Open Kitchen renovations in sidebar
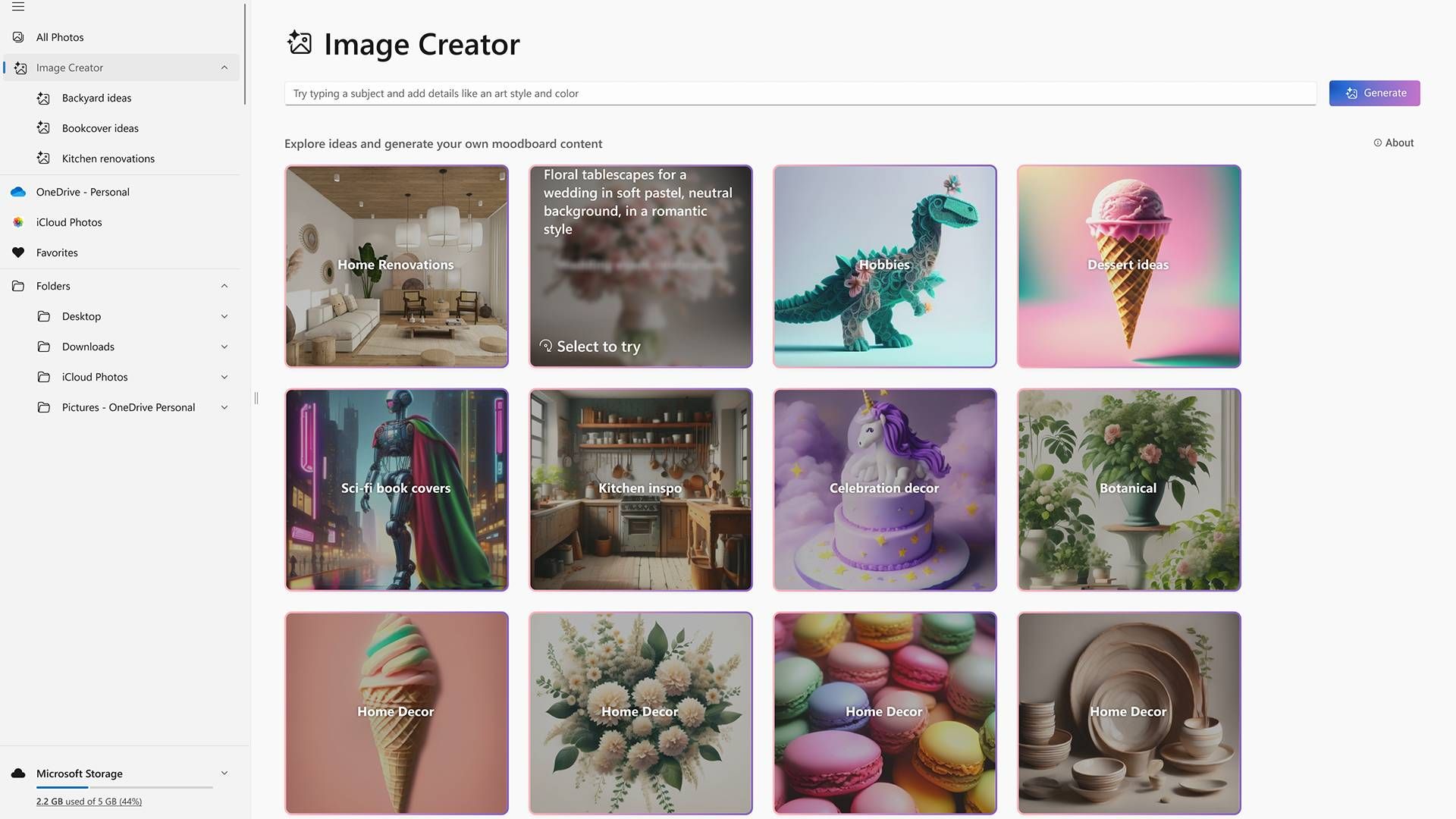 108,158
